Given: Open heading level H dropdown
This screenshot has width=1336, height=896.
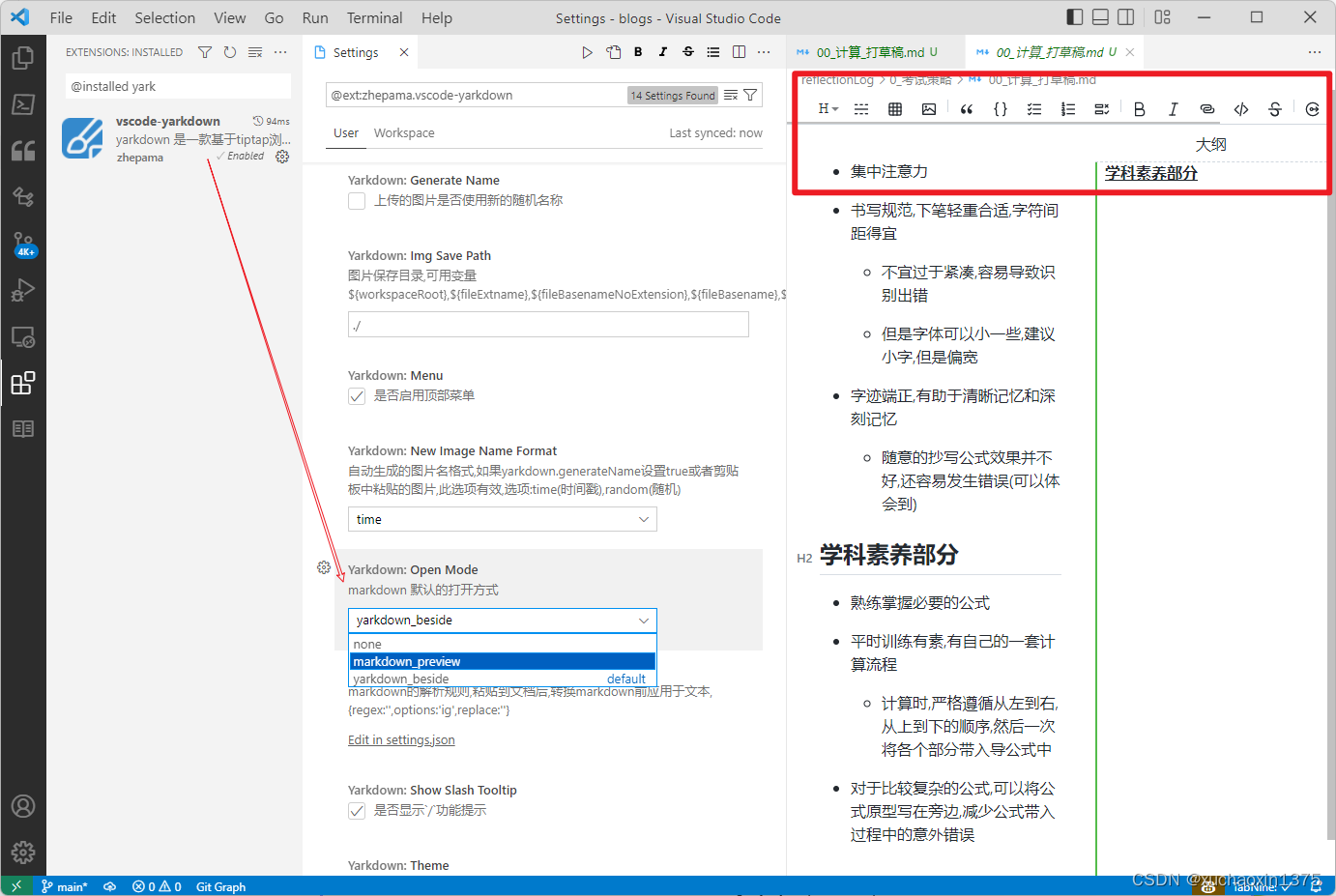Looking at the screenshot, I should pyautogui.click(x=828, y=109).
